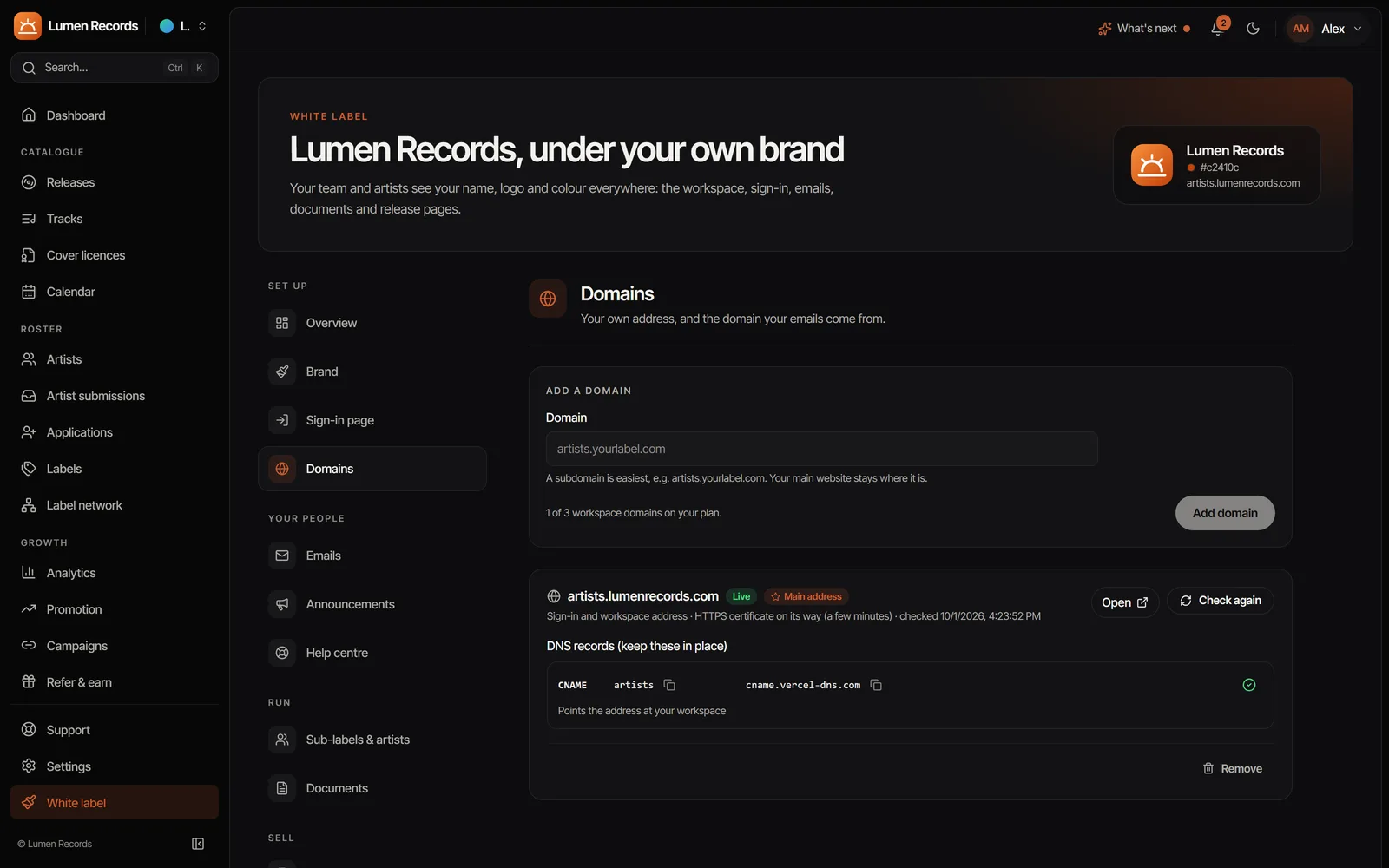The height and width of the screenshot is (868, 1389).
Task: Click the Domain input field
Action: tap(821, 449)
